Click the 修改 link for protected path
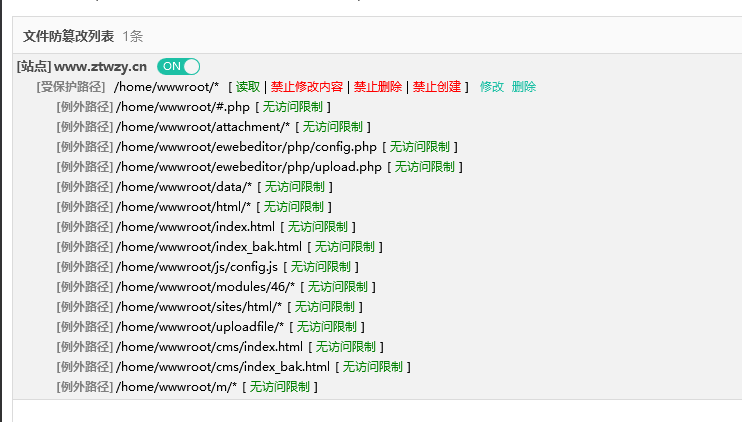Viewport: 742px width, 422px height. click(492, 87)
